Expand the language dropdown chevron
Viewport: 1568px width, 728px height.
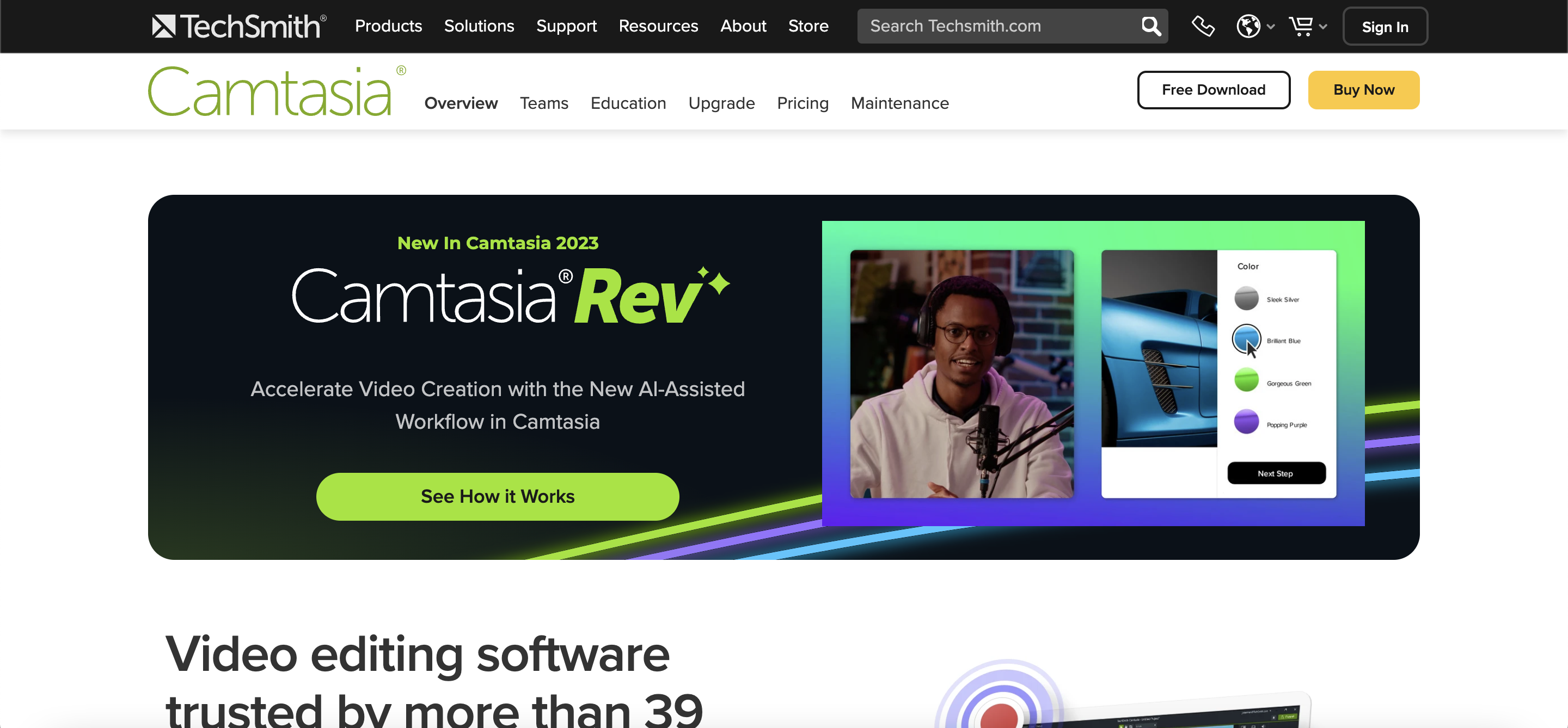1270,27
